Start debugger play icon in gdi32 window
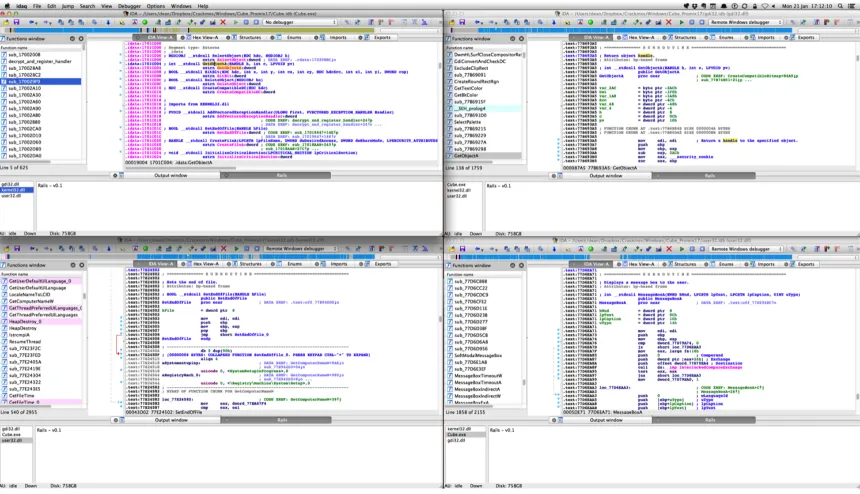The image size is (860, 494). click(681, 22)
